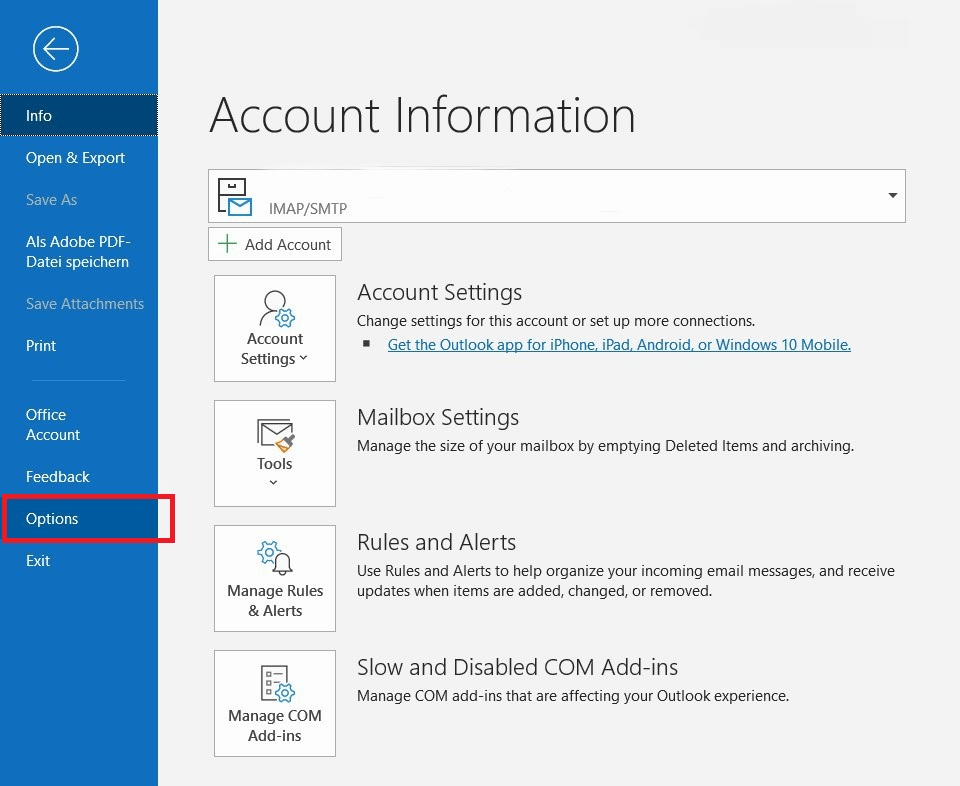Image resolution: width=960 pixels, height=786 pixels.
Task: Open the account selector dropdown arrow
Action: click(x=893, y=195)
